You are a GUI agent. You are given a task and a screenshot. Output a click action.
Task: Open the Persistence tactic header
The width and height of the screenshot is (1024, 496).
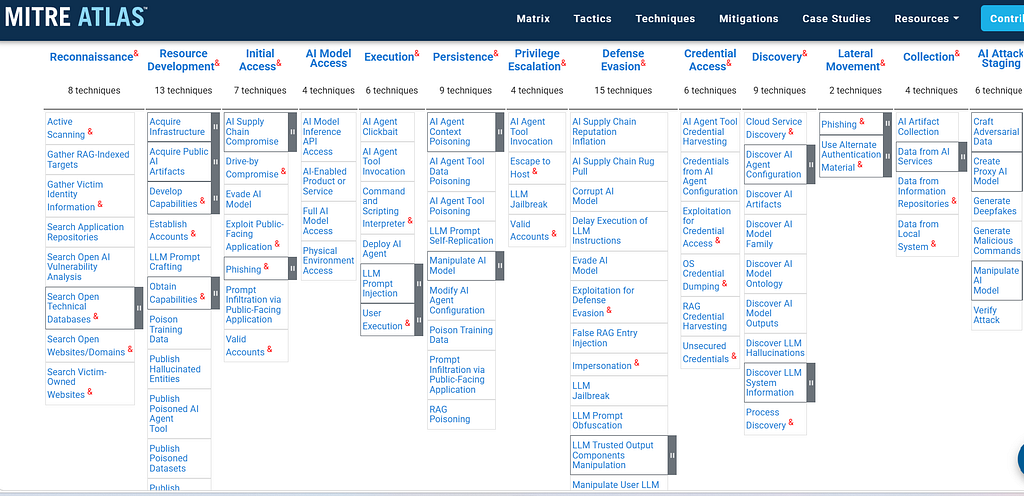coord(462,57)
